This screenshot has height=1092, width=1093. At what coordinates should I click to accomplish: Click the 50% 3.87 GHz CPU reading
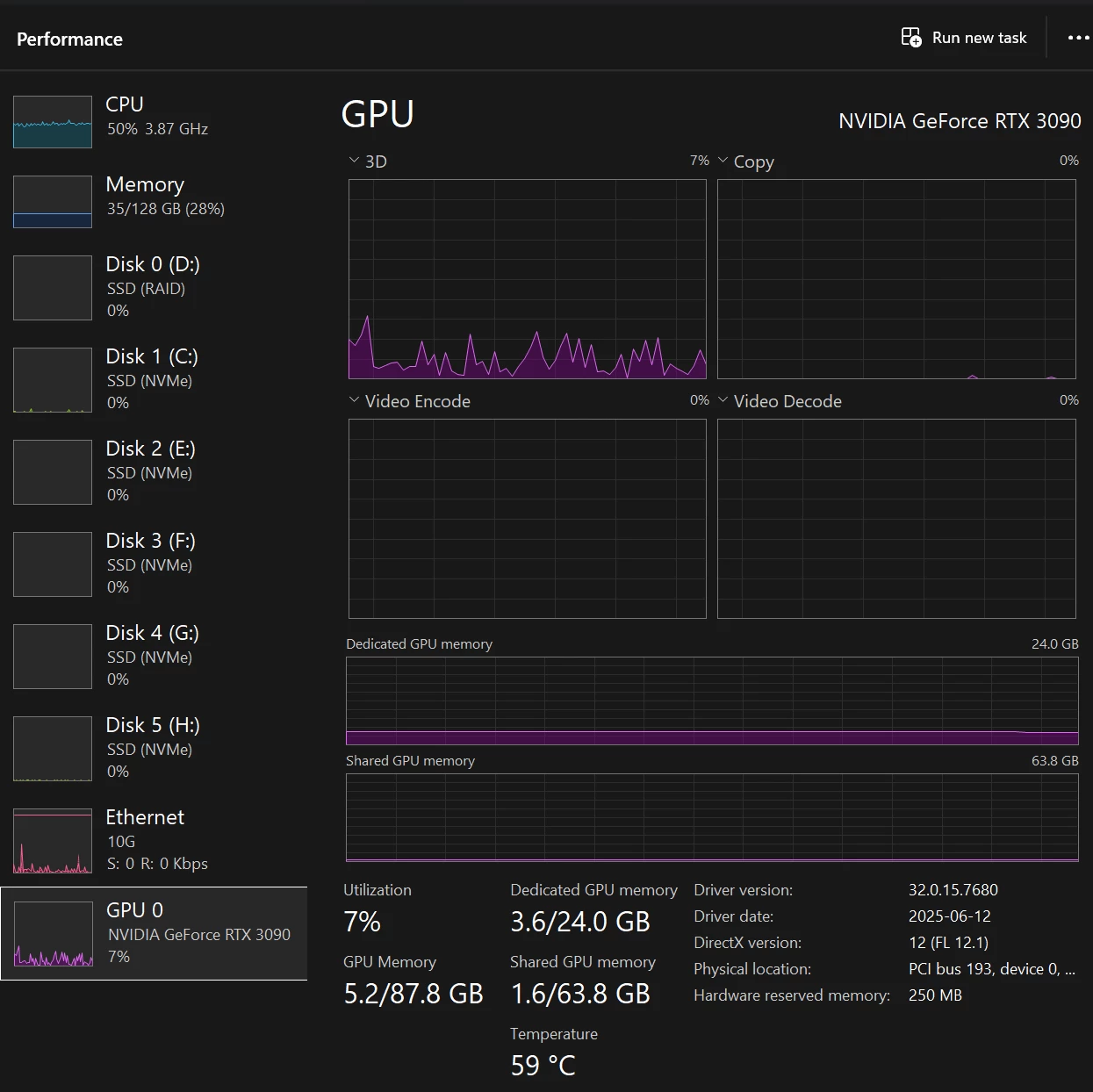click(x=157, y=129)
